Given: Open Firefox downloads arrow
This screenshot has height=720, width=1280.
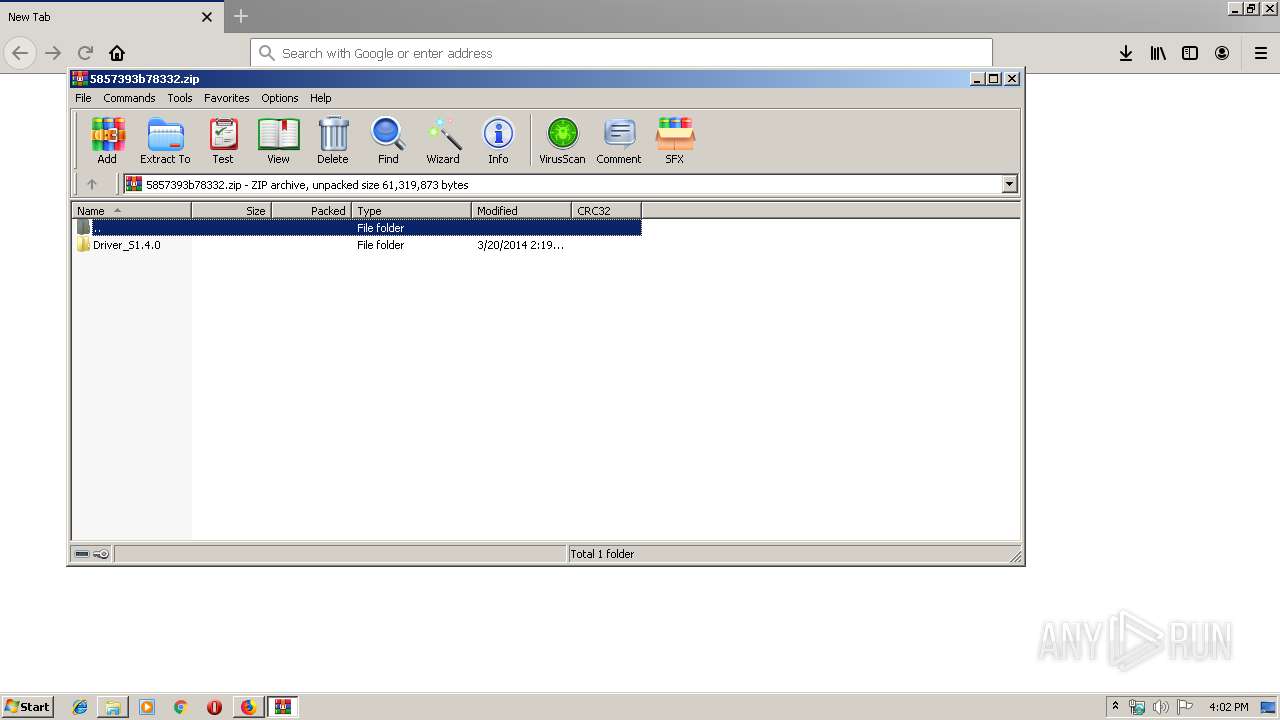Looking at the screenshot, I should [x=1126, y=53].
